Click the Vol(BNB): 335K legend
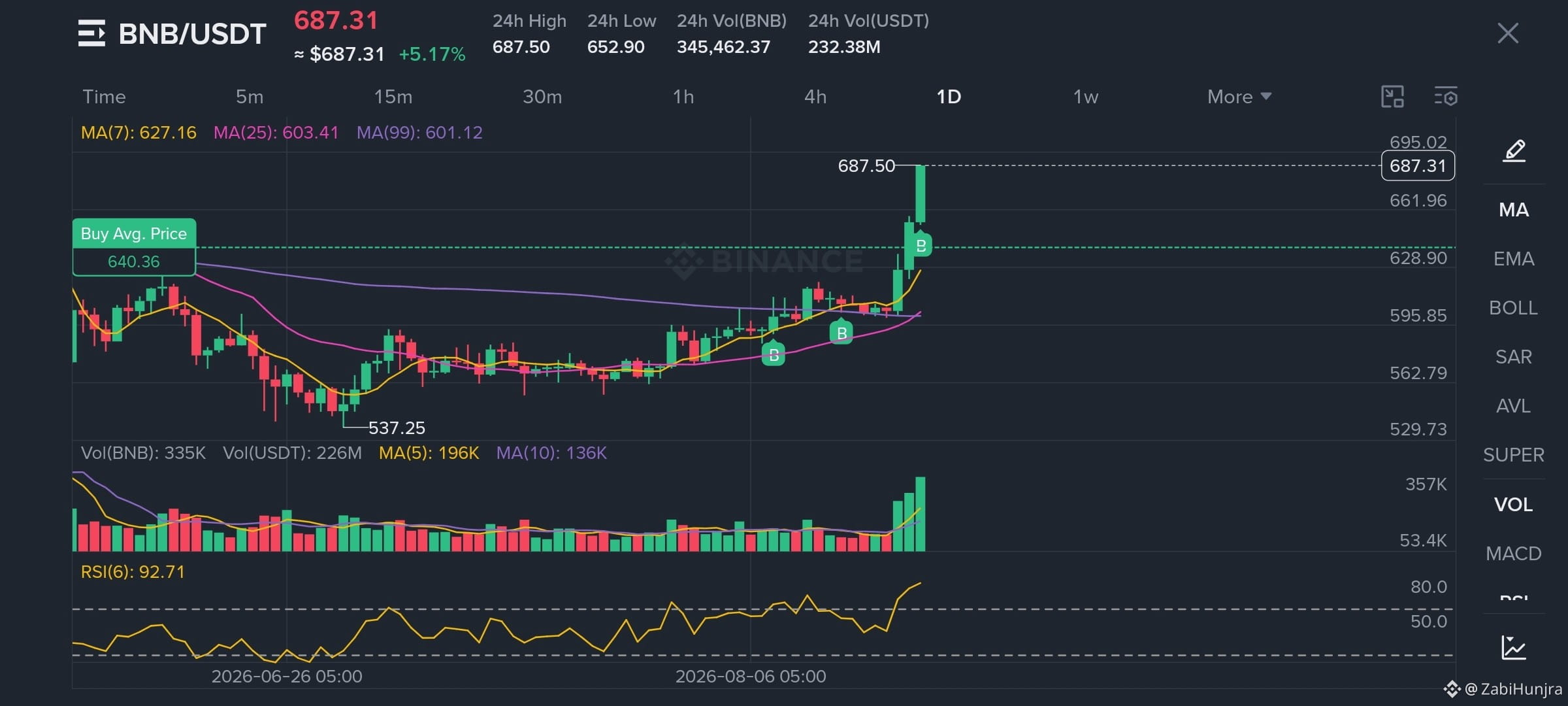 [143, 453]
